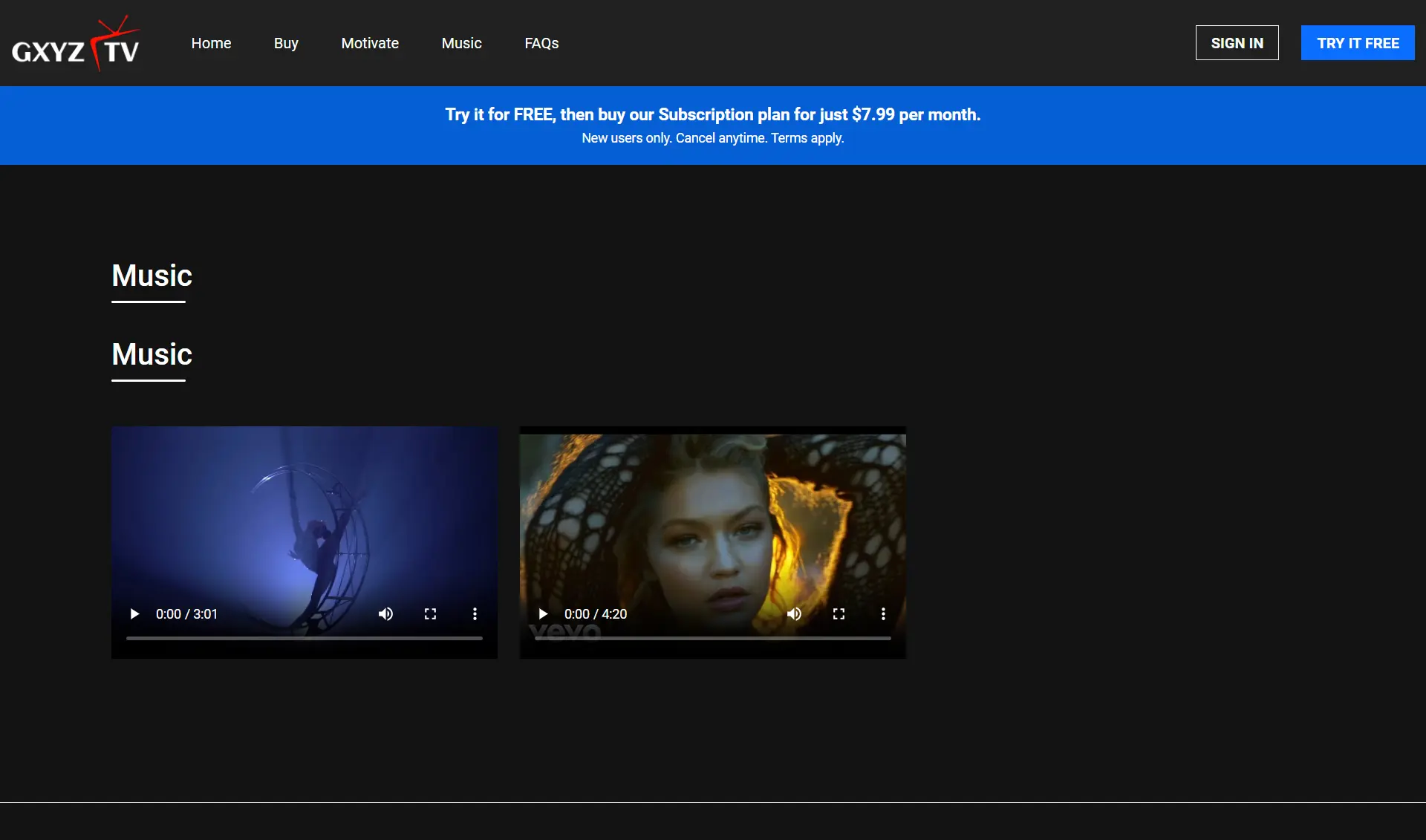Click the second video's progress bar
Image resolution: width=1426 pixels, height=840 pixels.
713,638
